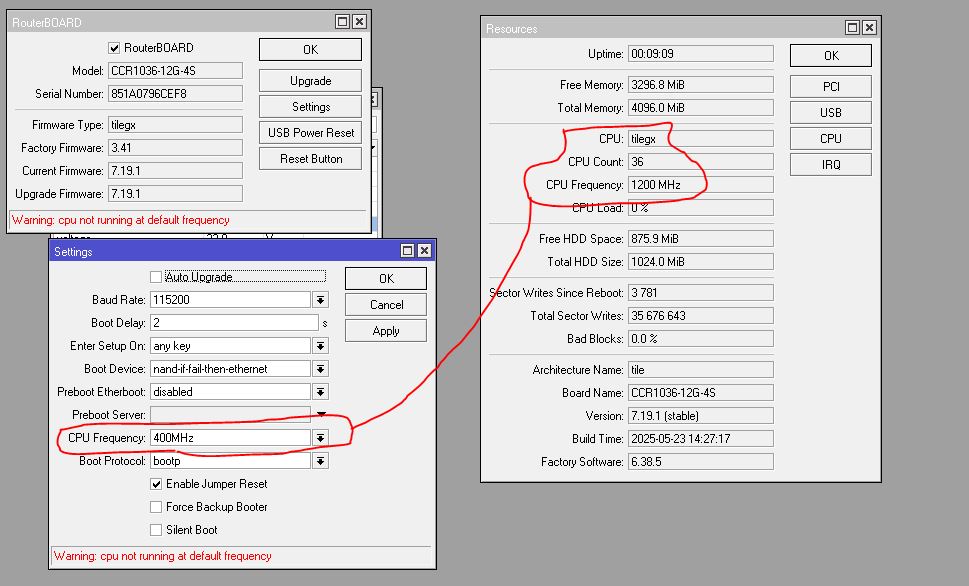Click the CPU Count value 36
This screenshot has width=969, height=586.
click(x=701, y=161)
